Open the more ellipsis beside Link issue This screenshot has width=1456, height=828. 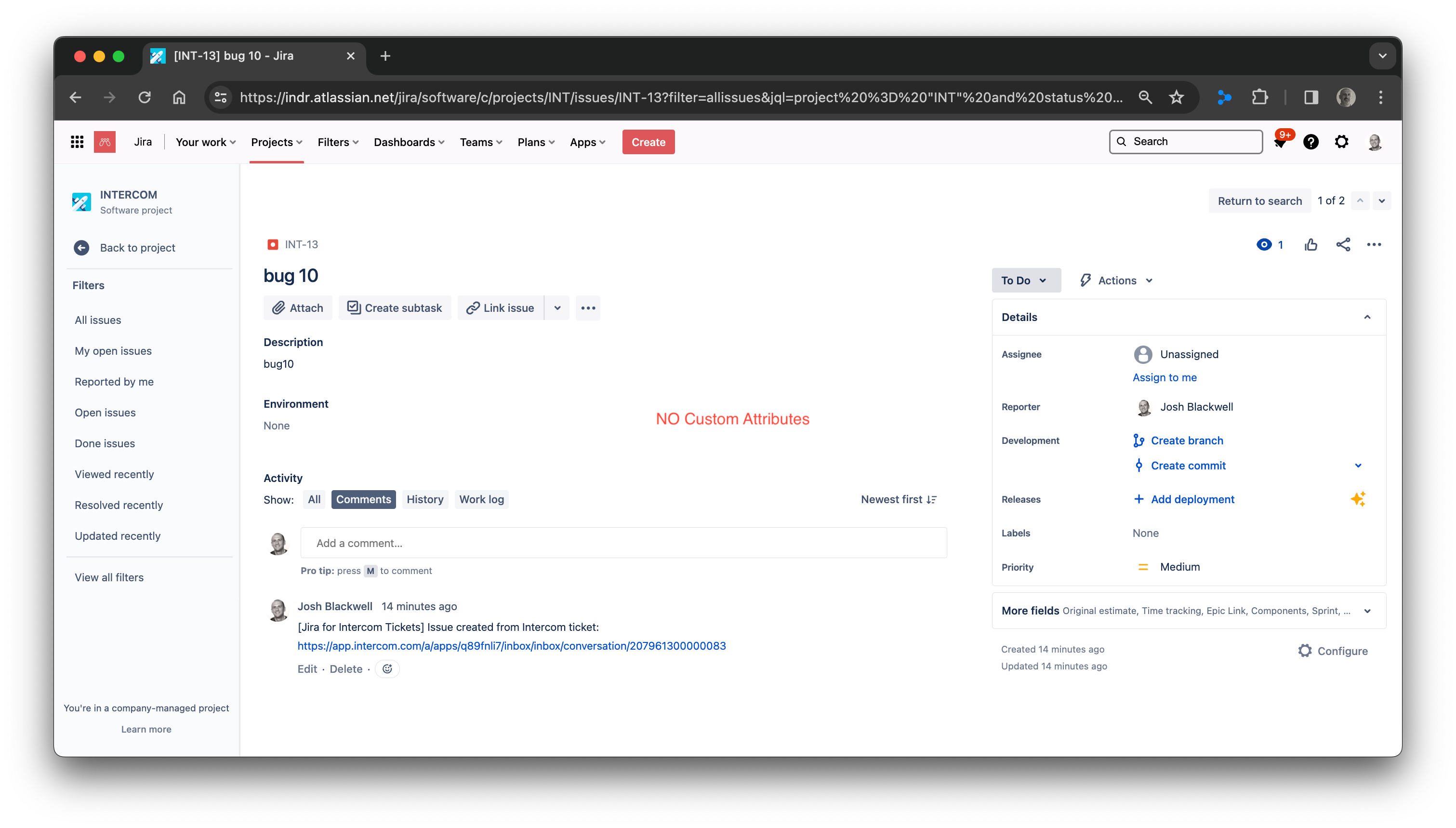588,307
